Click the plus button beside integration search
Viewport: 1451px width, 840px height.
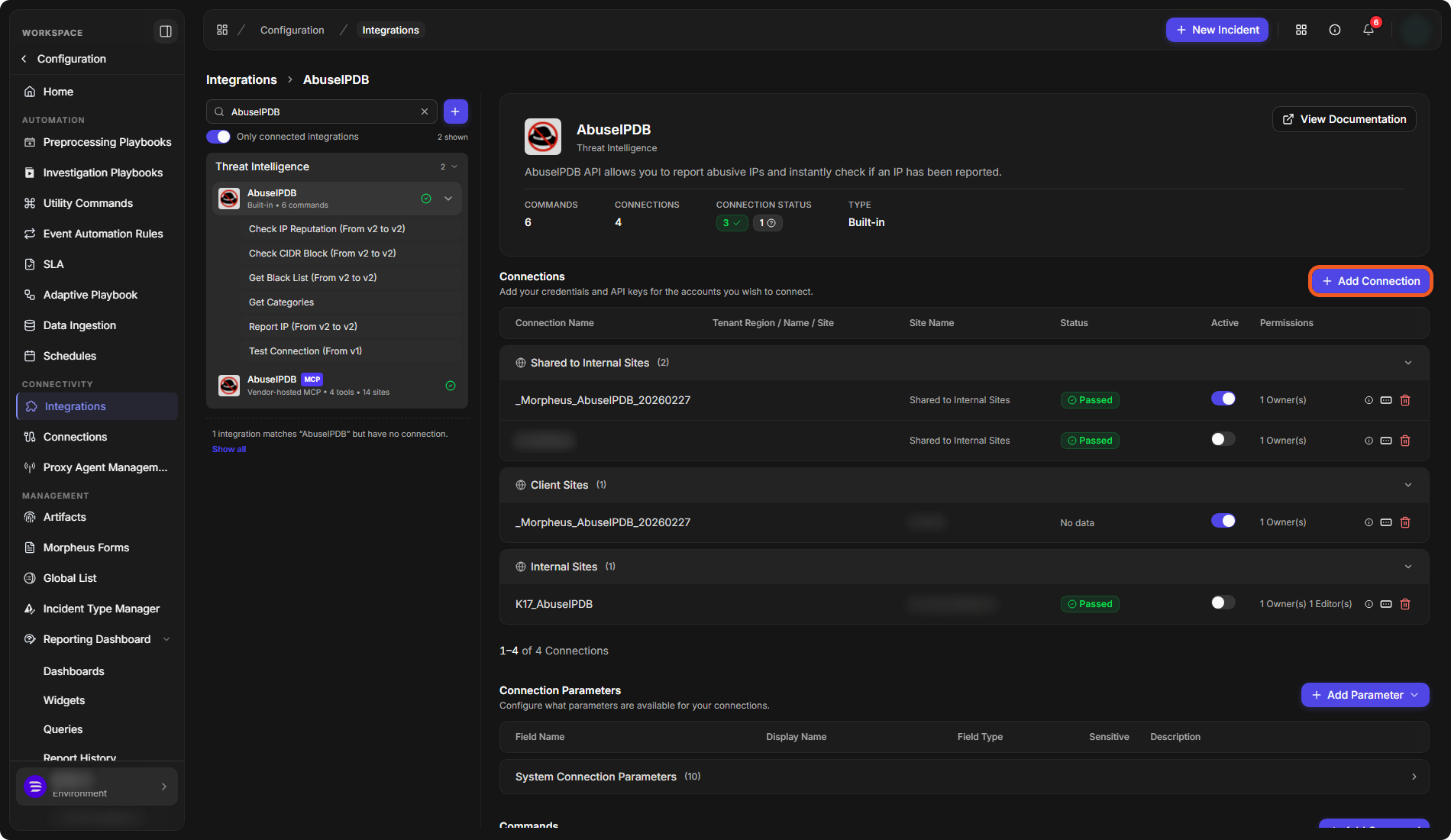[456, 111]
